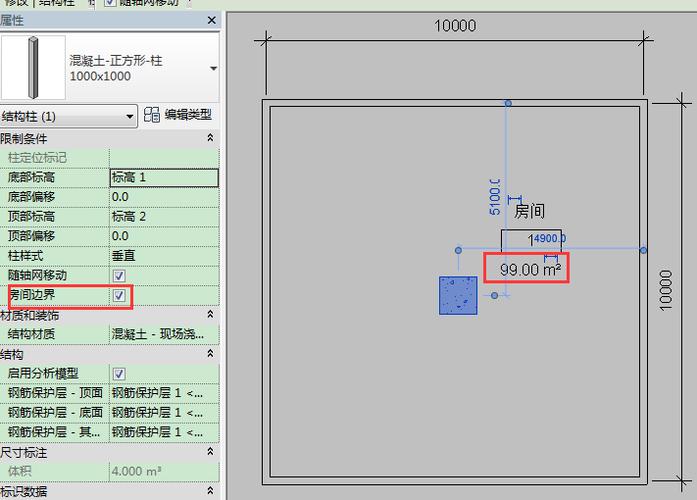
Task: Collapse the 材质和装饰 section
Action: pyautogui.click(x=210, y=315)
